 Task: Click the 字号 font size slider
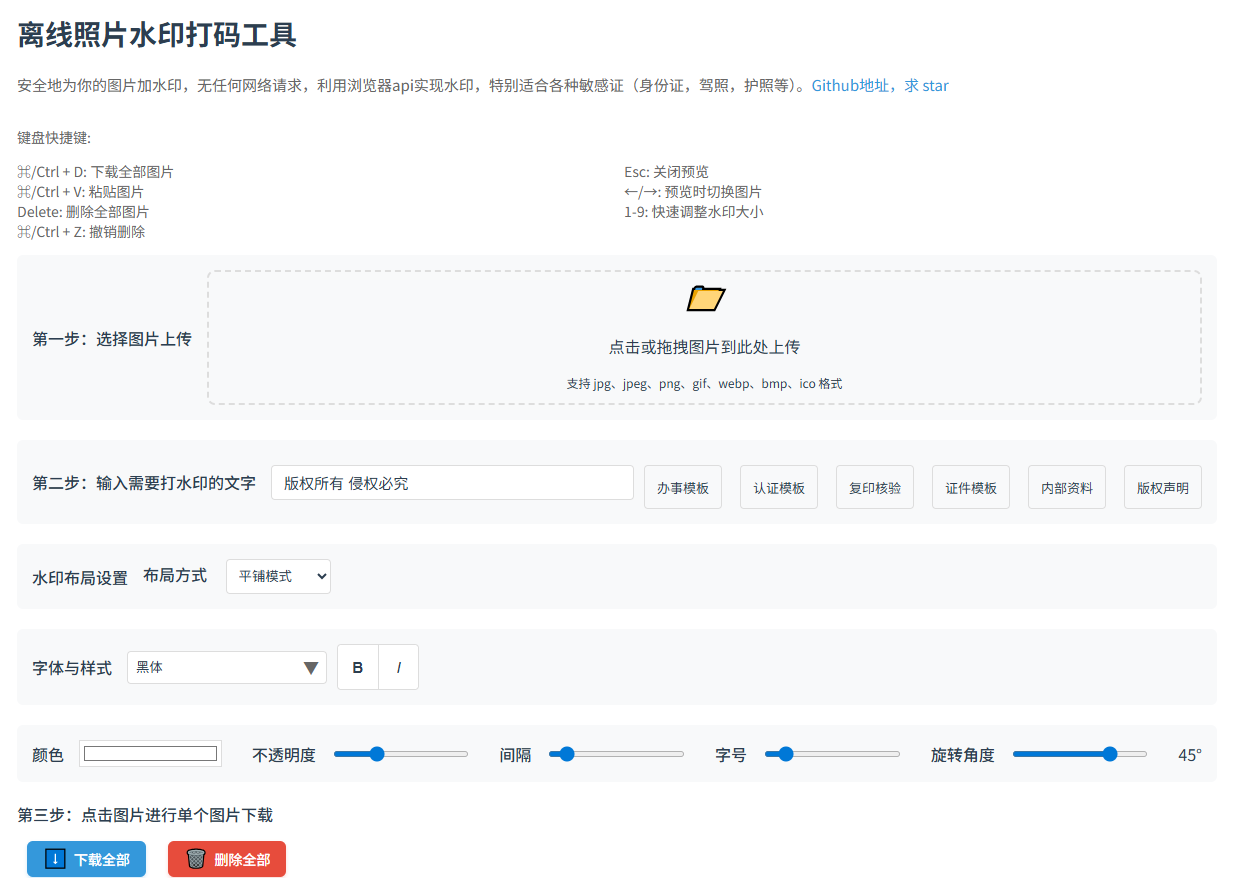tap(832, 754)
